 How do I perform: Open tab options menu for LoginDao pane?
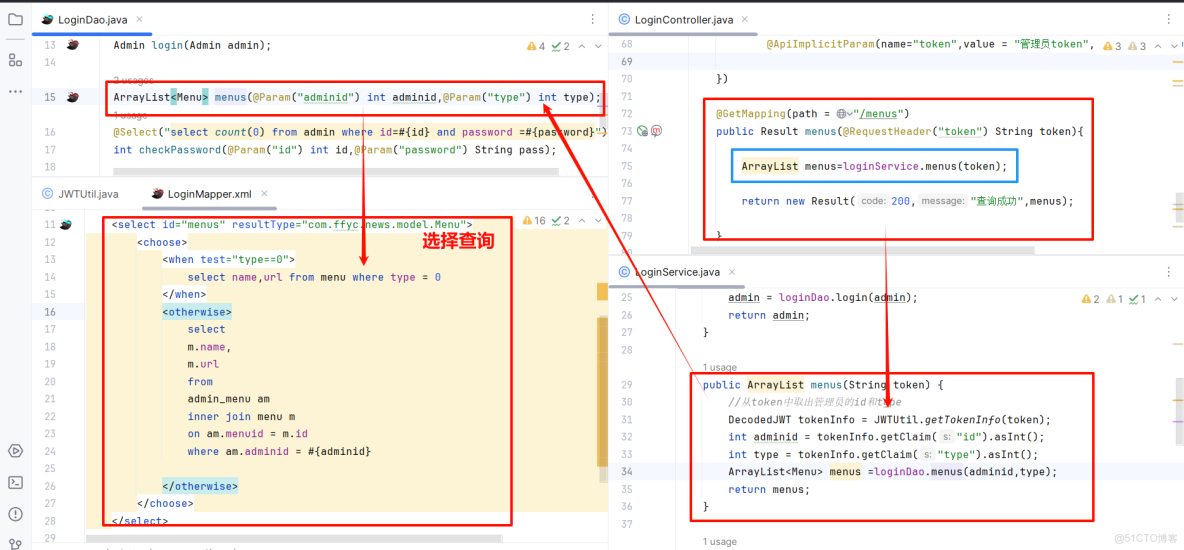pos(593,20)
